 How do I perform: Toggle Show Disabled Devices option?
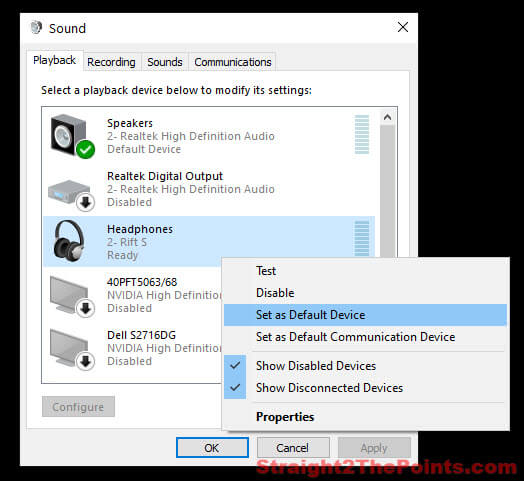(365, 366)
